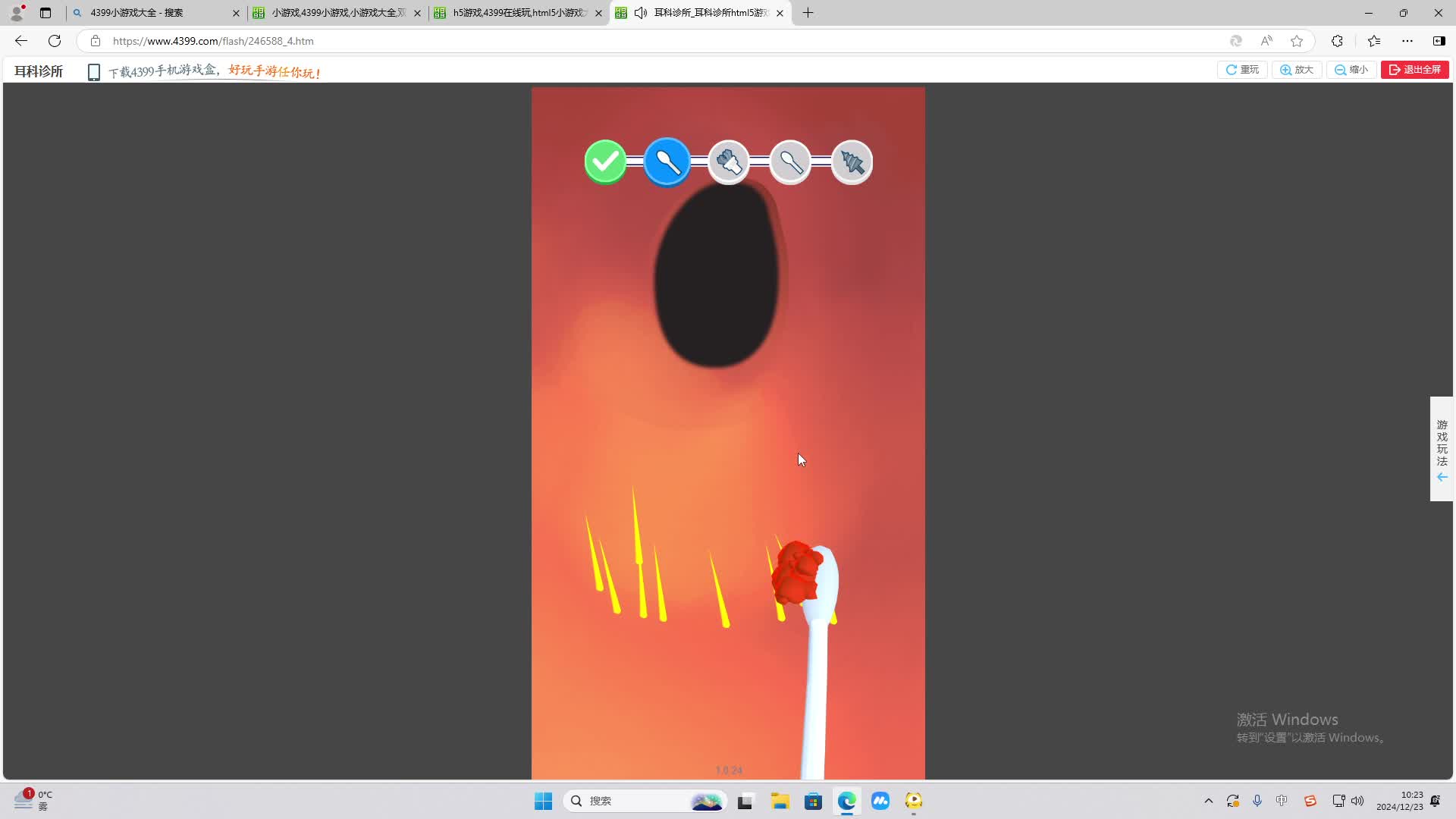1456x819 pixels.
Task: Show hidden system tray icons
Action: coord(1208,801)
